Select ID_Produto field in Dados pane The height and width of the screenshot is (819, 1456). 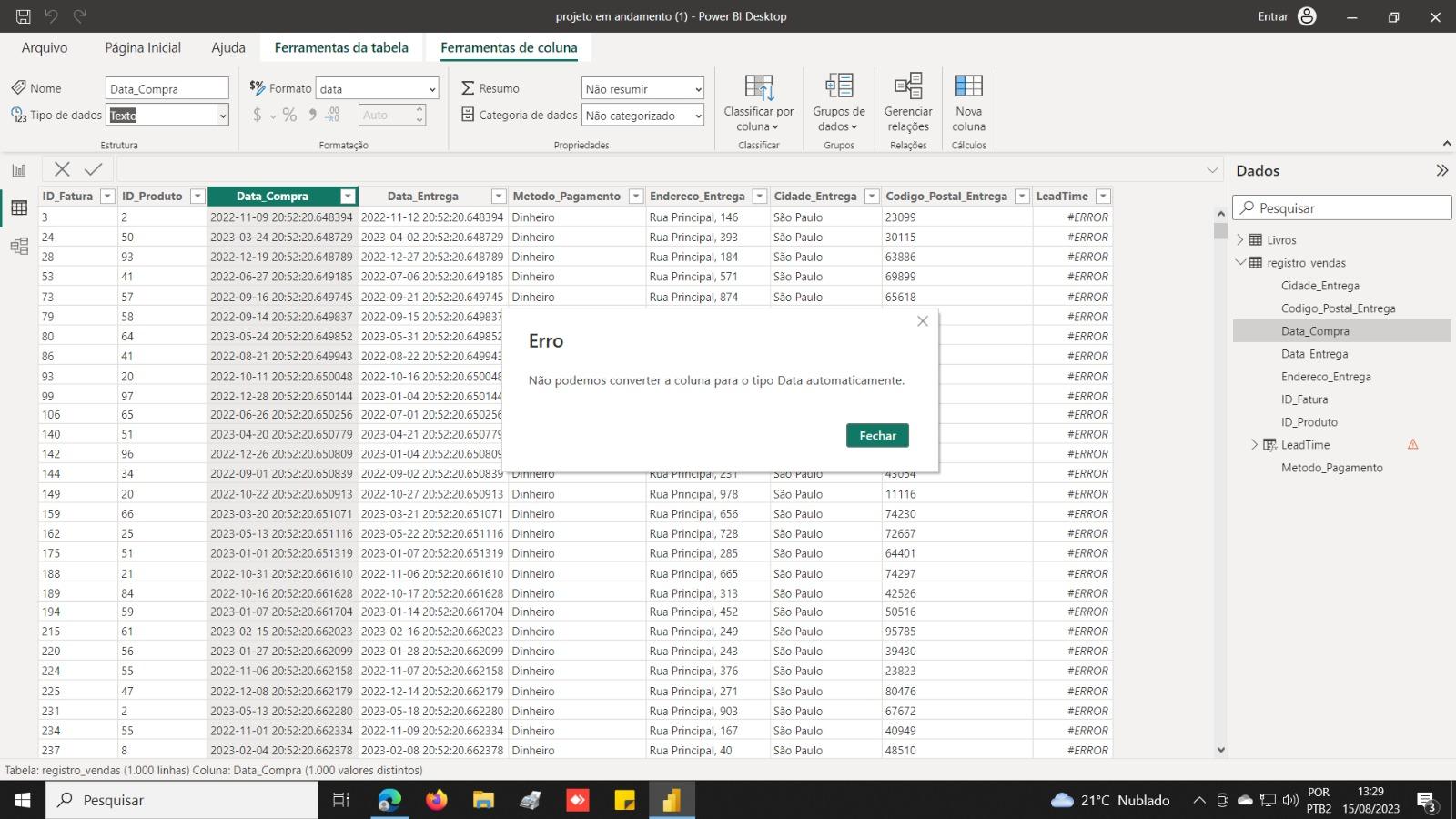tap(1309, 422)
